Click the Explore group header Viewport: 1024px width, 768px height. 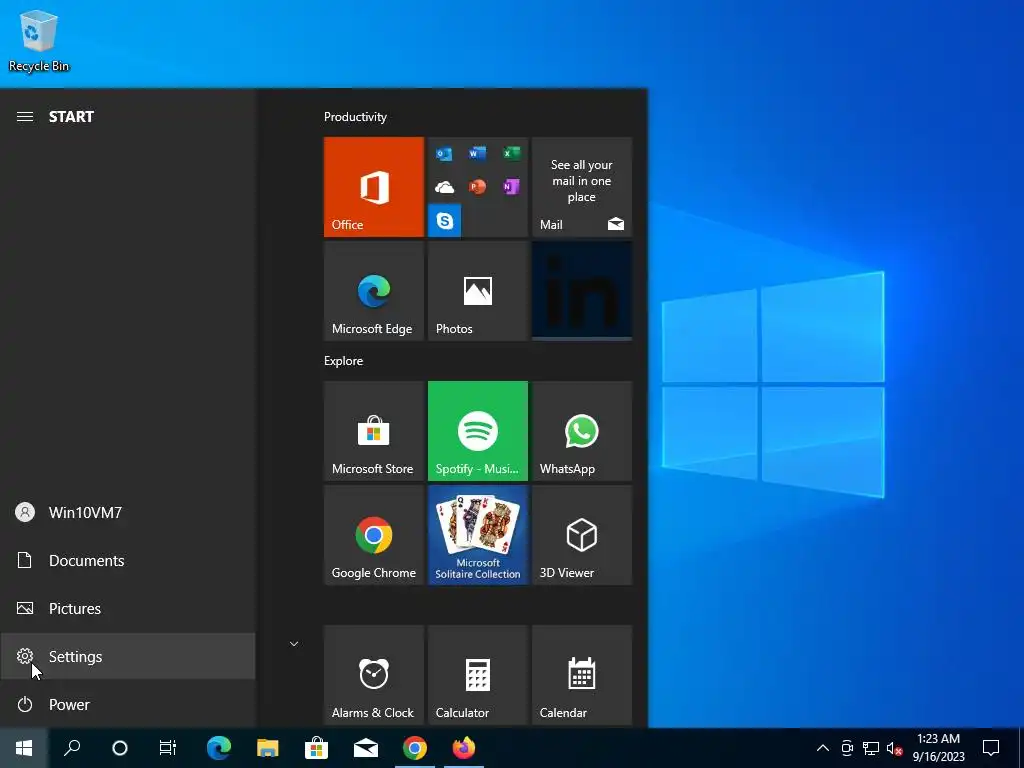[344, 361]
